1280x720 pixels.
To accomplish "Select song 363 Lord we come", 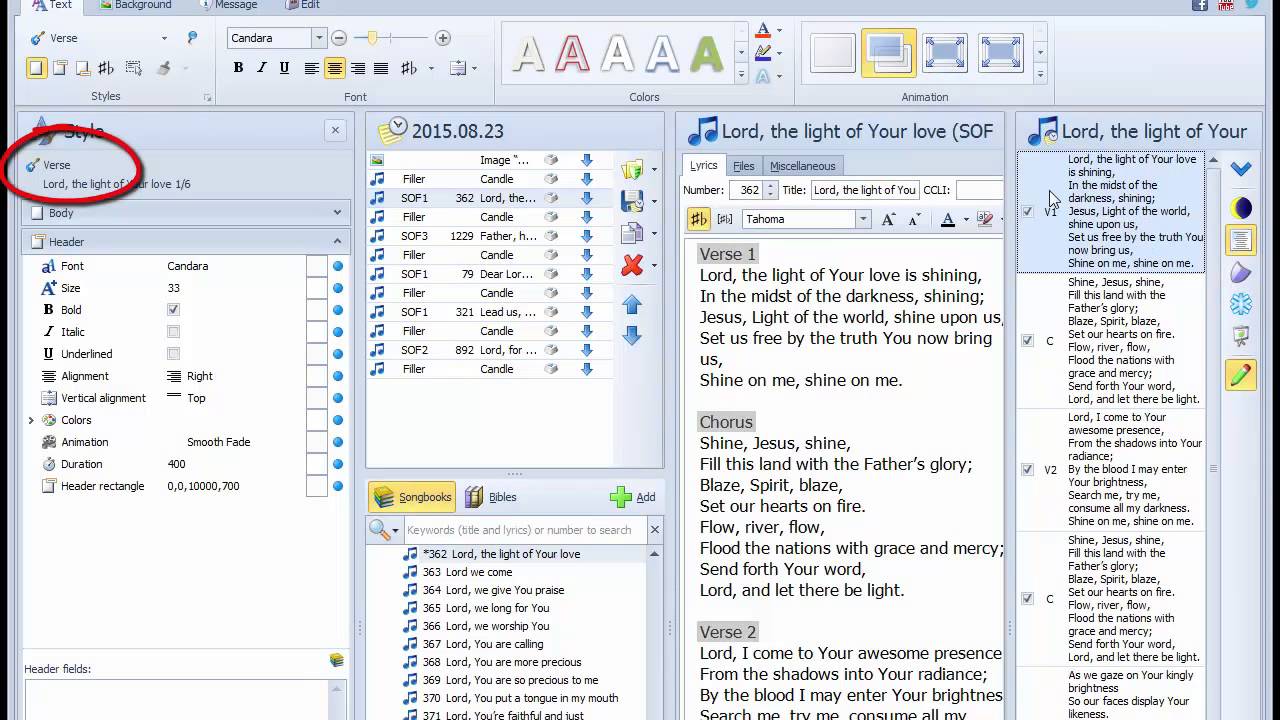I will click(x=467, y=572).
